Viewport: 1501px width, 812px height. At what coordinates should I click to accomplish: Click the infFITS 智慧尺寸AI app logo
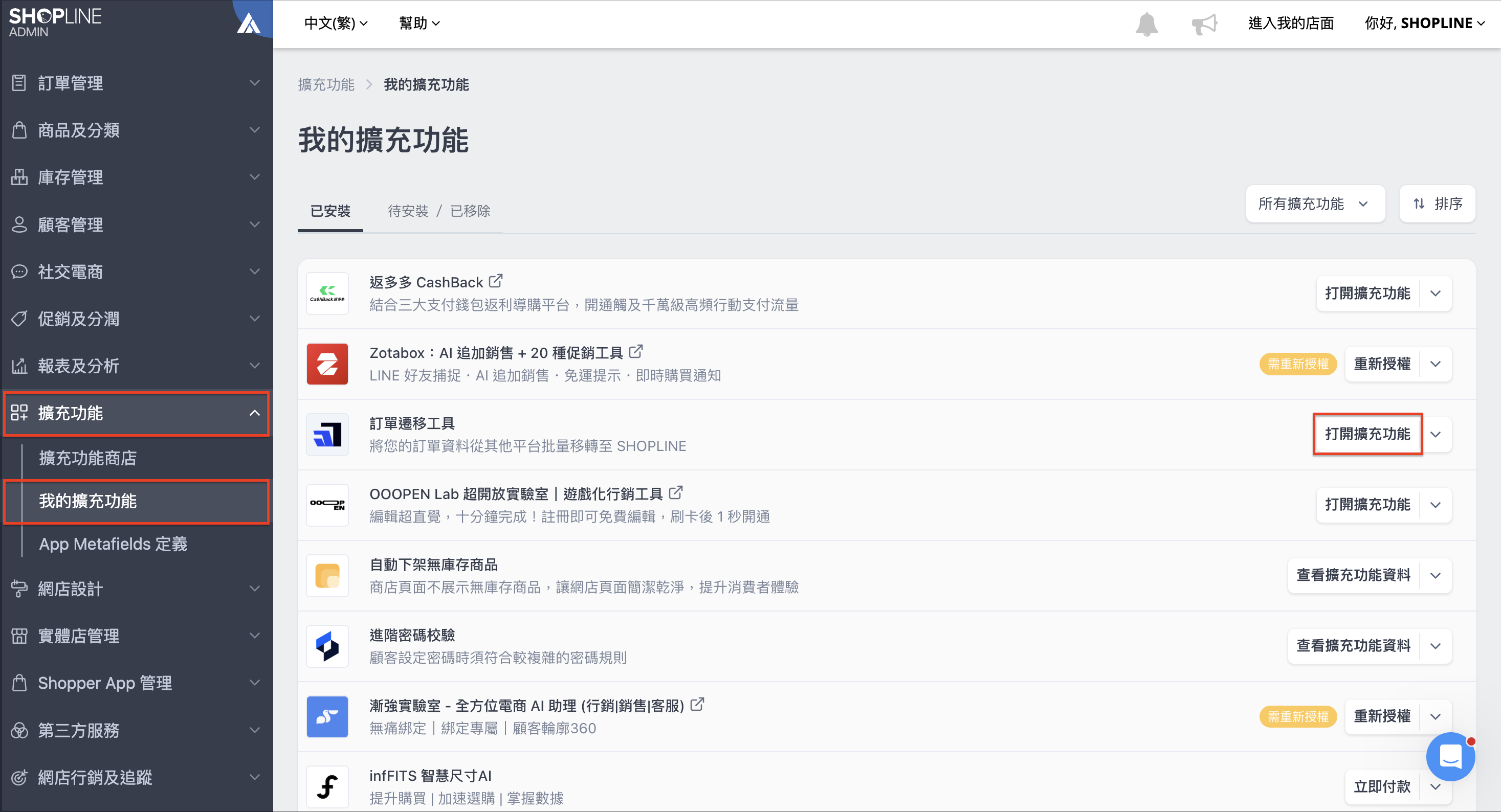pos(327,786)
